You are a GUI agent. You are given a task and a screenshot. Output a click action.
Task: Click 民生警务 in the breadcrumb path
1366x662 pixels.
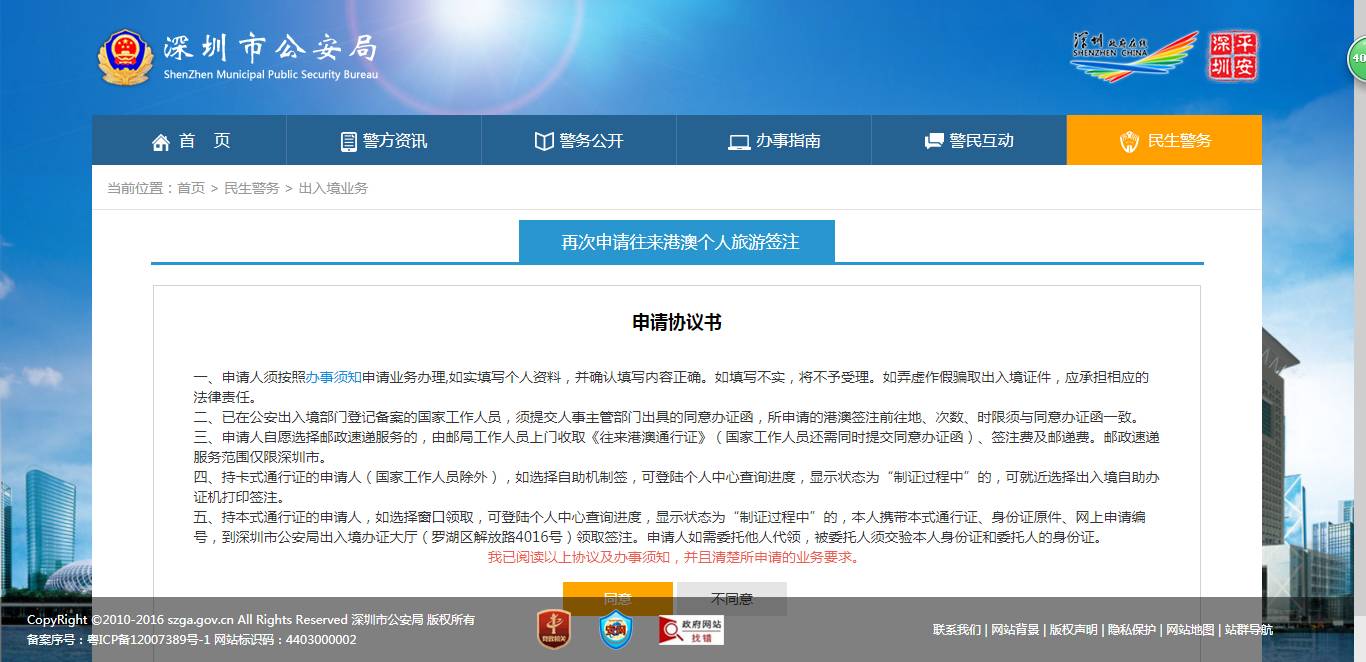click(251, 188)
